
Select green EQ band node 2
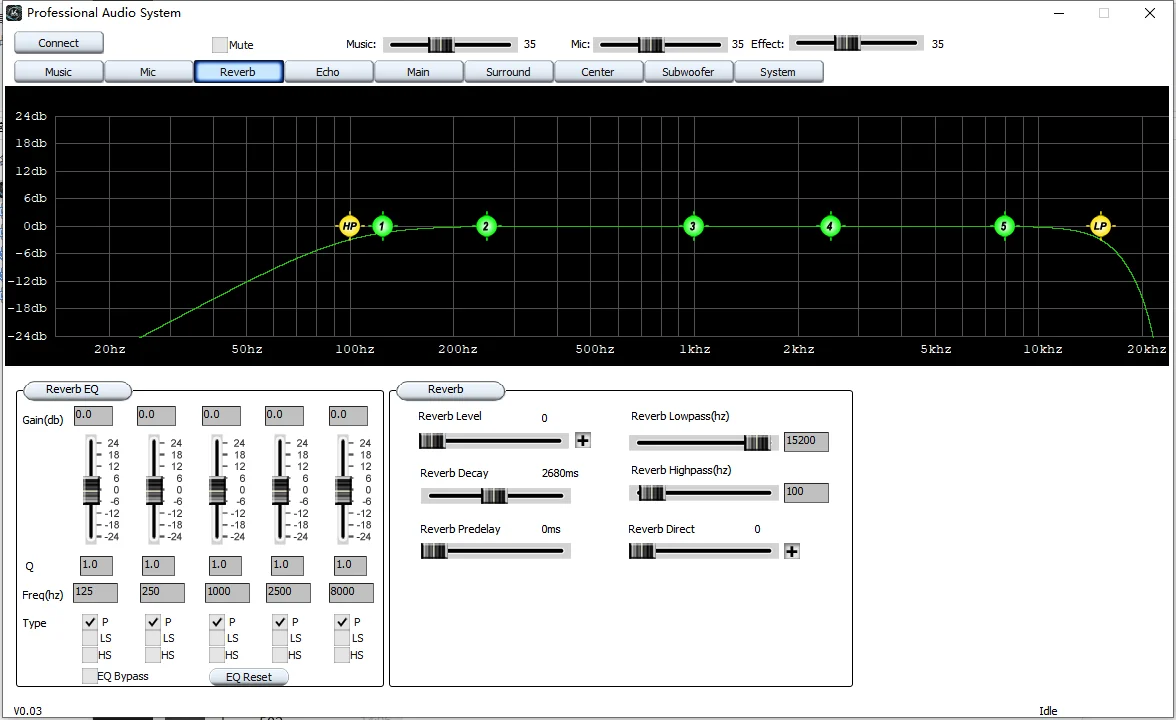(486, 227)
